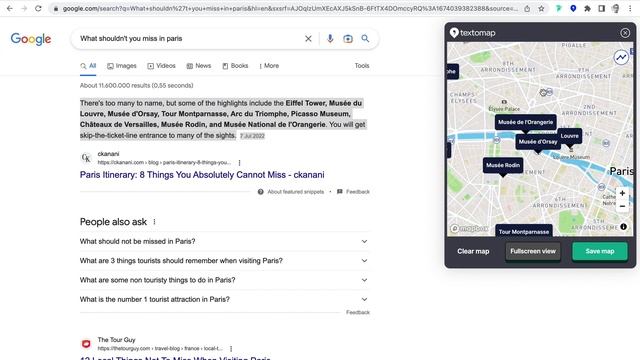Select the Musée Rodin map marker

coord(503,165)
